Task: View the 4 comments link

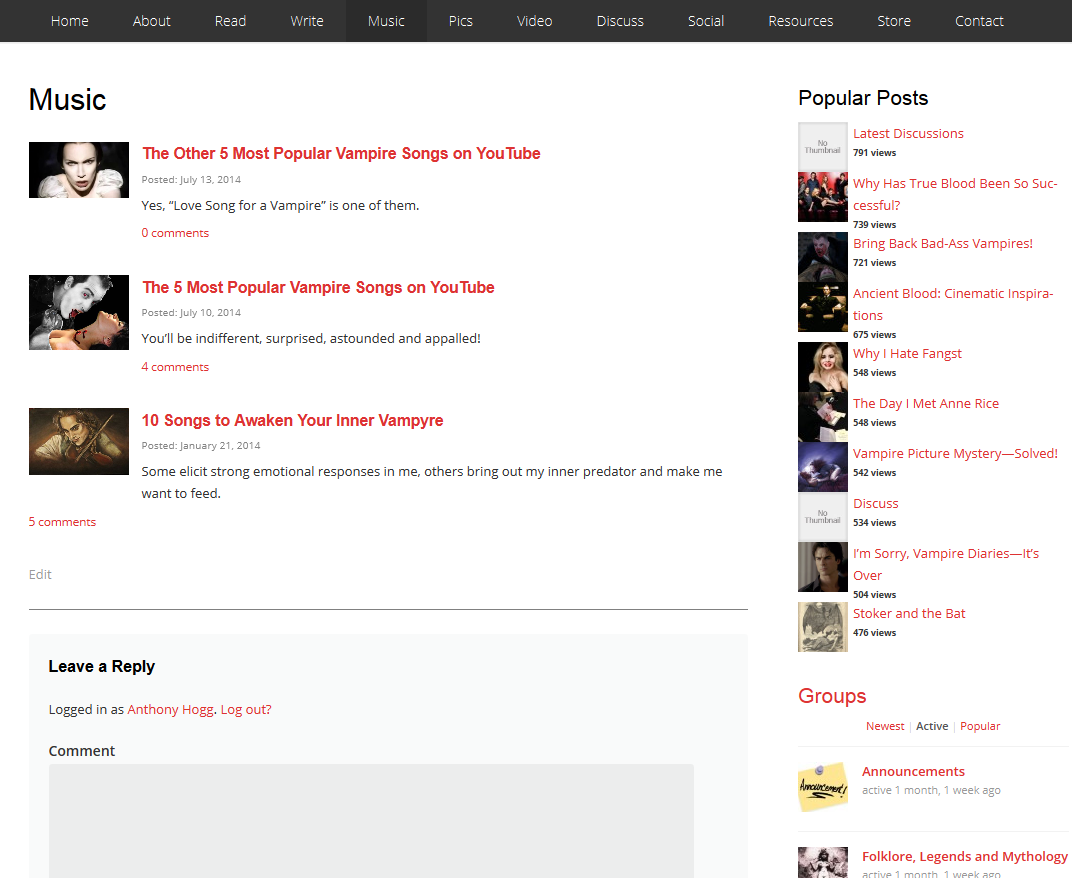Action: click(x=175, y=367)
